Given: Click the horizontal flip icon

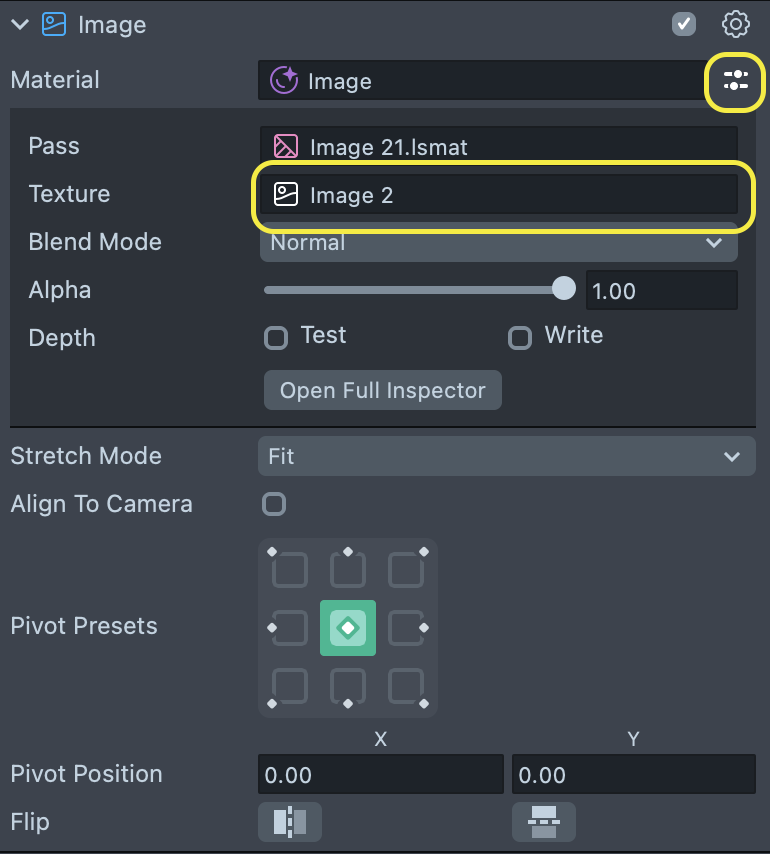Looking at the screenshot, I should (x=290, y=822).
